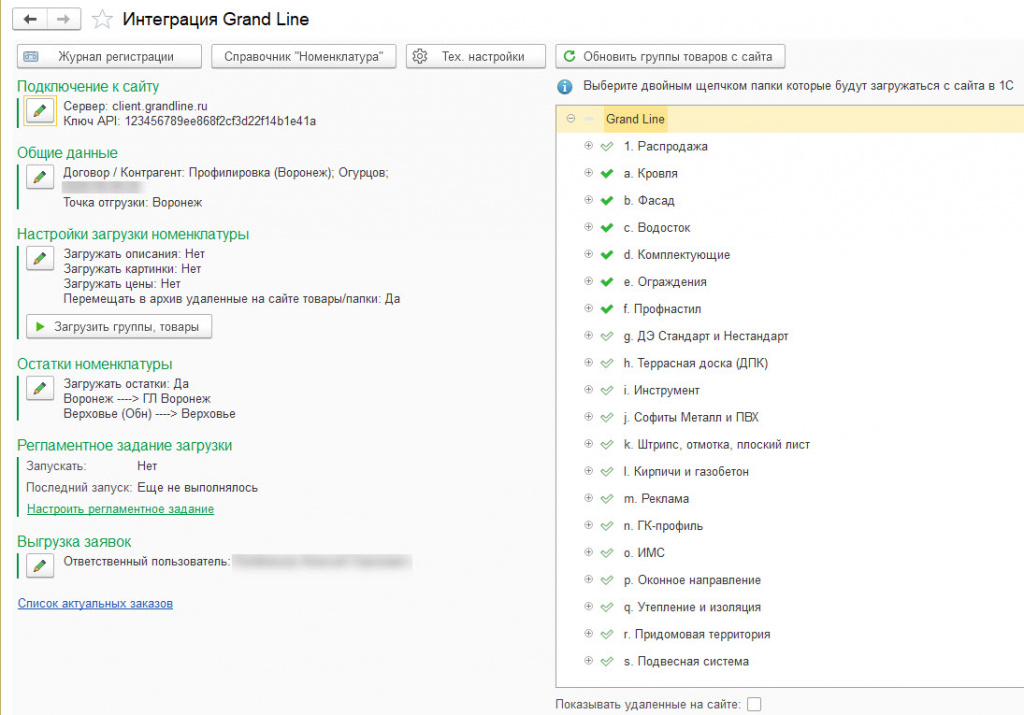
Task: Toggle check mark for b. Фасад
Action: point(607,200)
